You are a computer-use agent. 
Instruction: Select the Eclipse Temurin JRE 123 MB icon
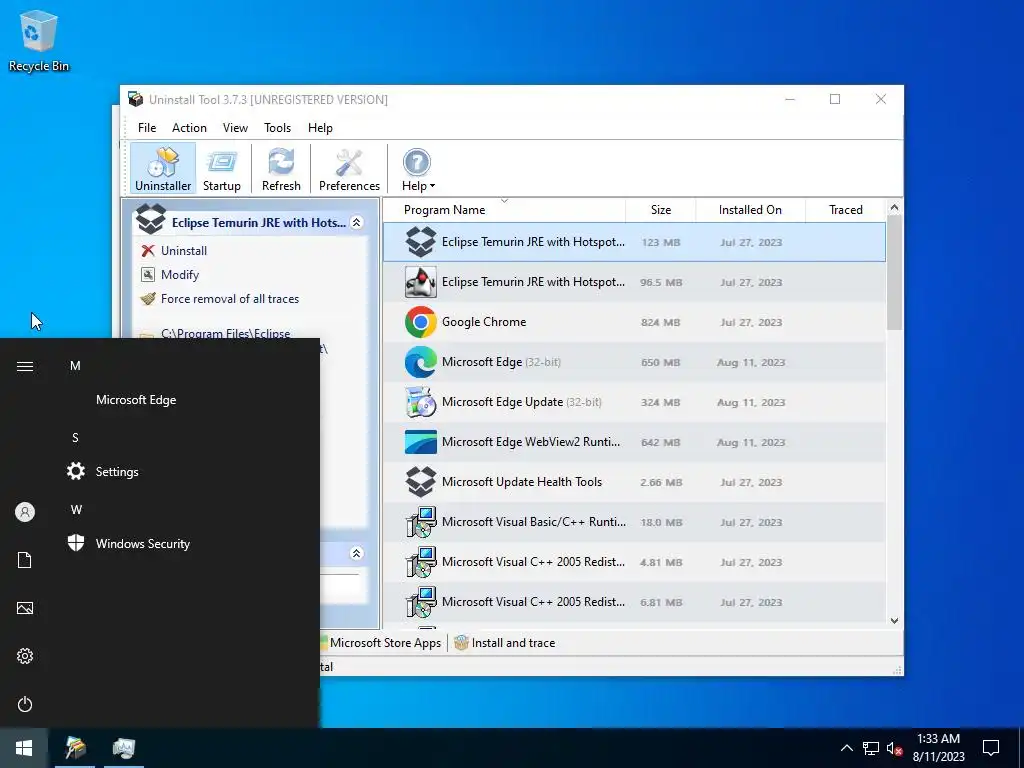(x=421, y=242)
